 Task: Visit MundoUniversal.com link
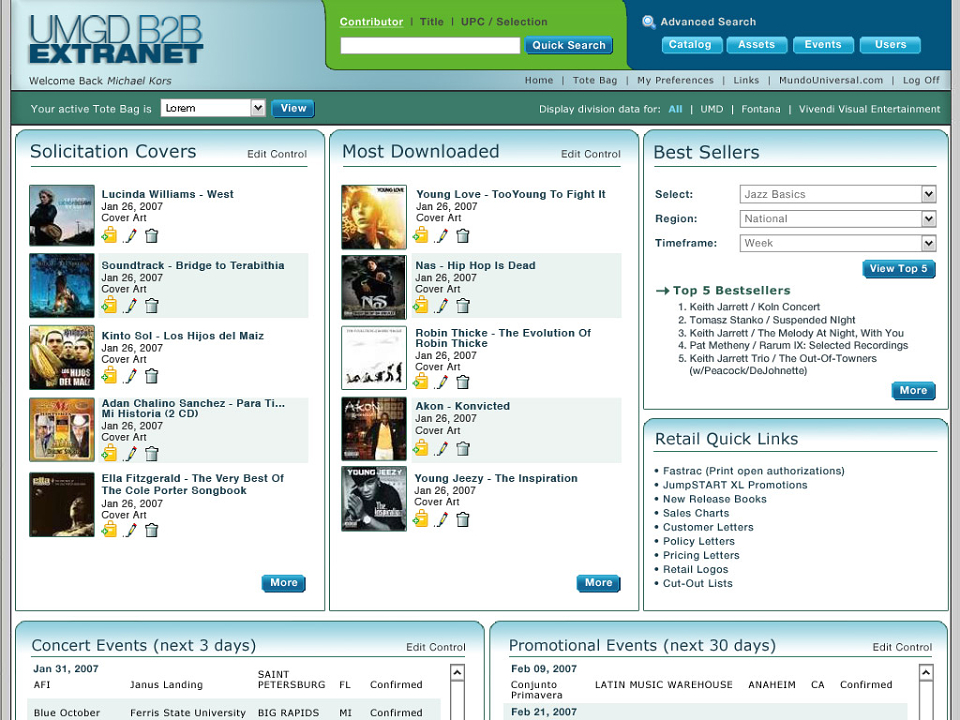point(831,80)
